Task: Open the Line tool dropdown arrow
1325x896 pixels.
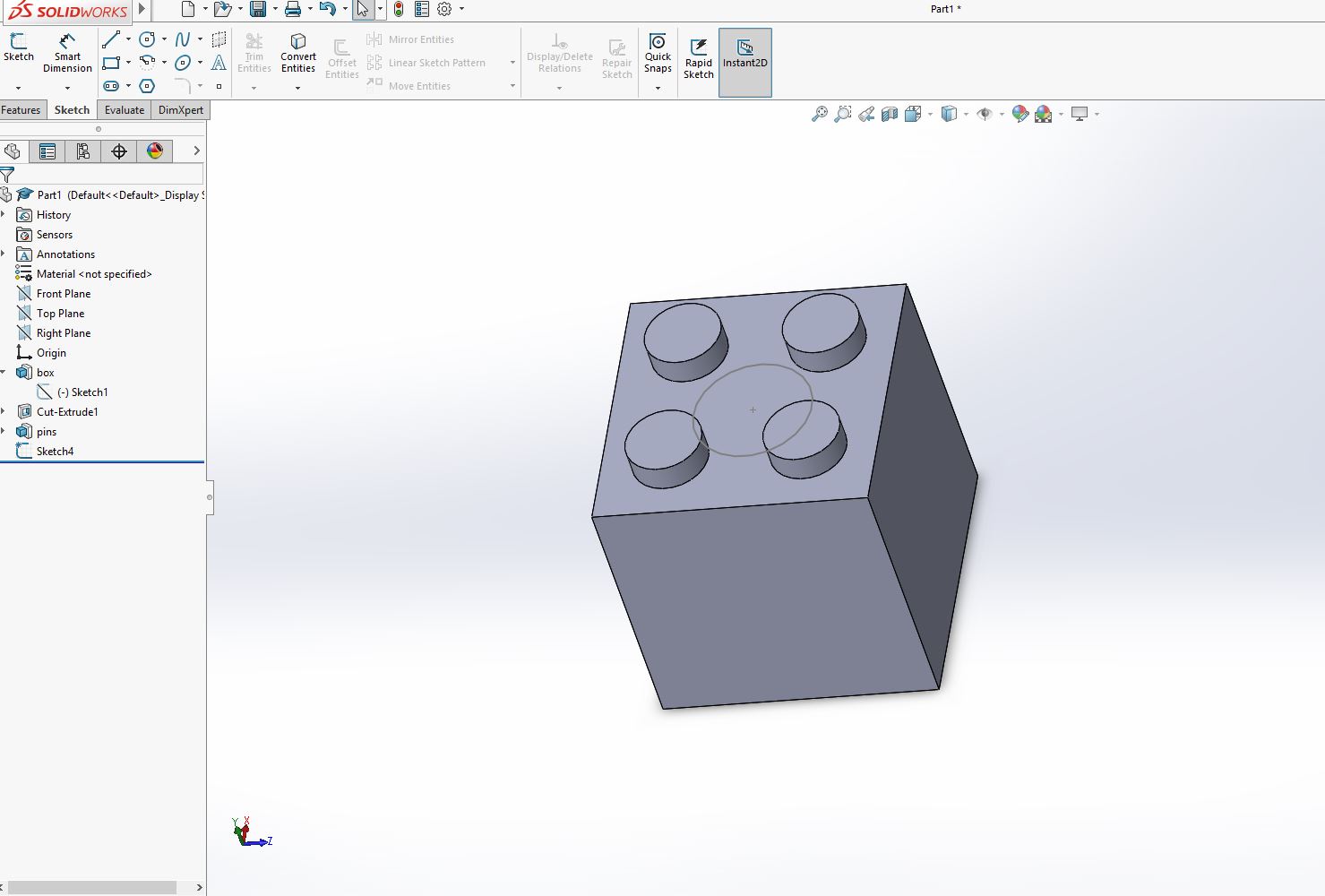Action: (128, 39)
